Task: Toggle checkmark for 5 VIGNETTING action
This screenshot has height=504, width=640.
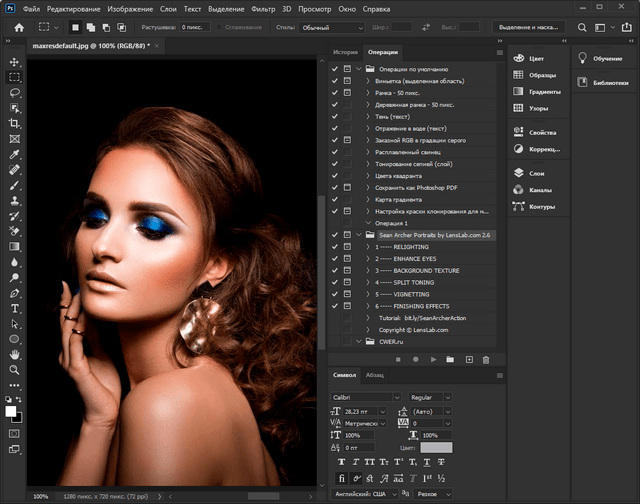Action: pyautogui.click(x=335, y=294)
